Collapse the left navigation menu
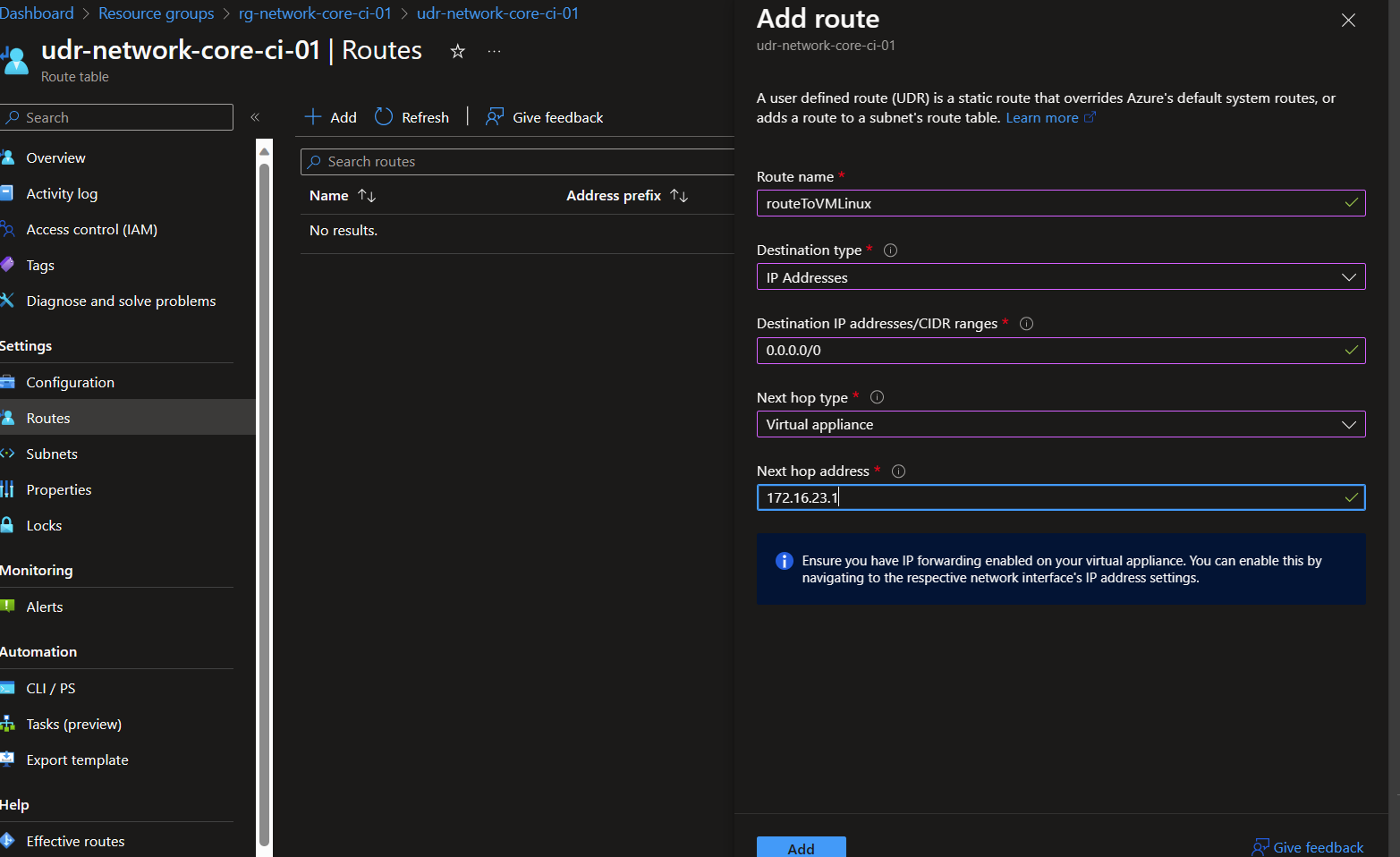Viewport: 1400px width, 857px height. (255, 117)
